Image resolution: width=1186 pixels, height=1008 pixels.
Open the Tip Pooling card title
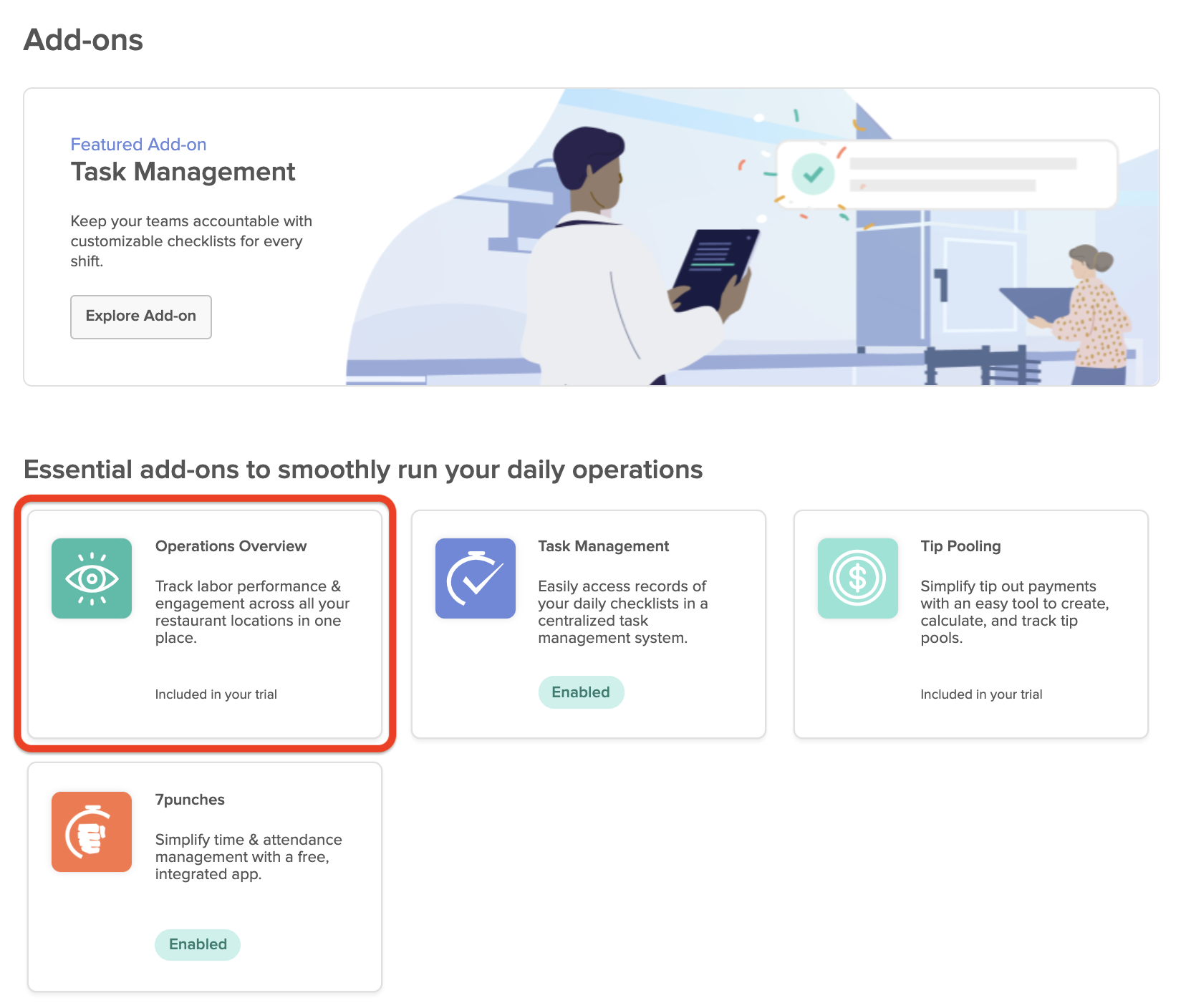point(960,546)
